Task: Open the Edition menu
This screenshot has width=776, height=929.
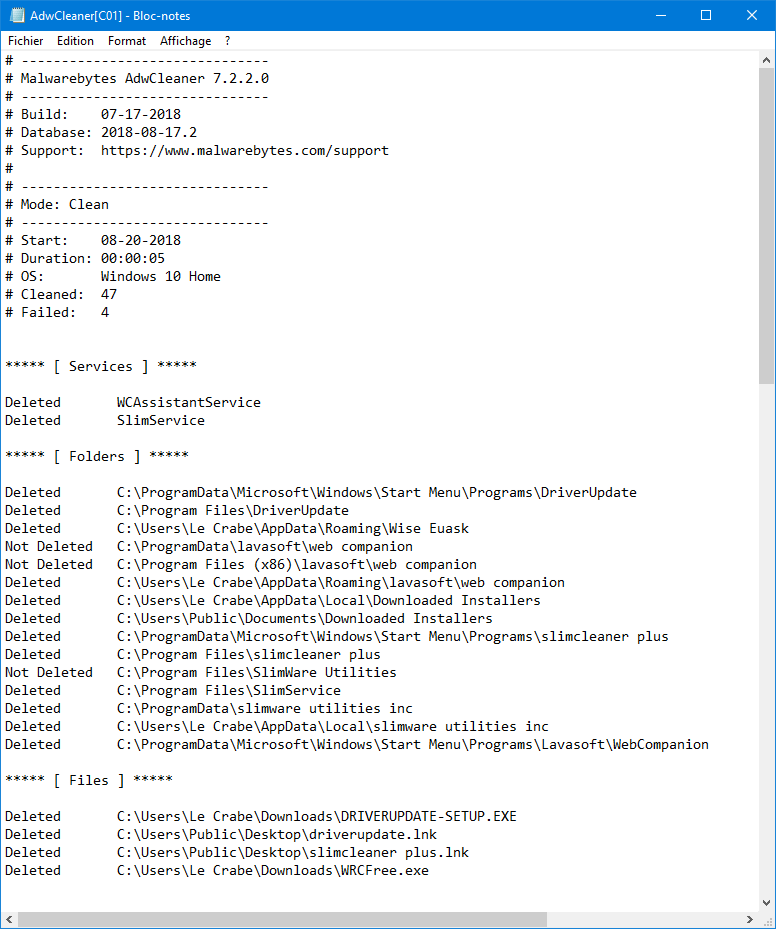Action: tap(75, 41)
